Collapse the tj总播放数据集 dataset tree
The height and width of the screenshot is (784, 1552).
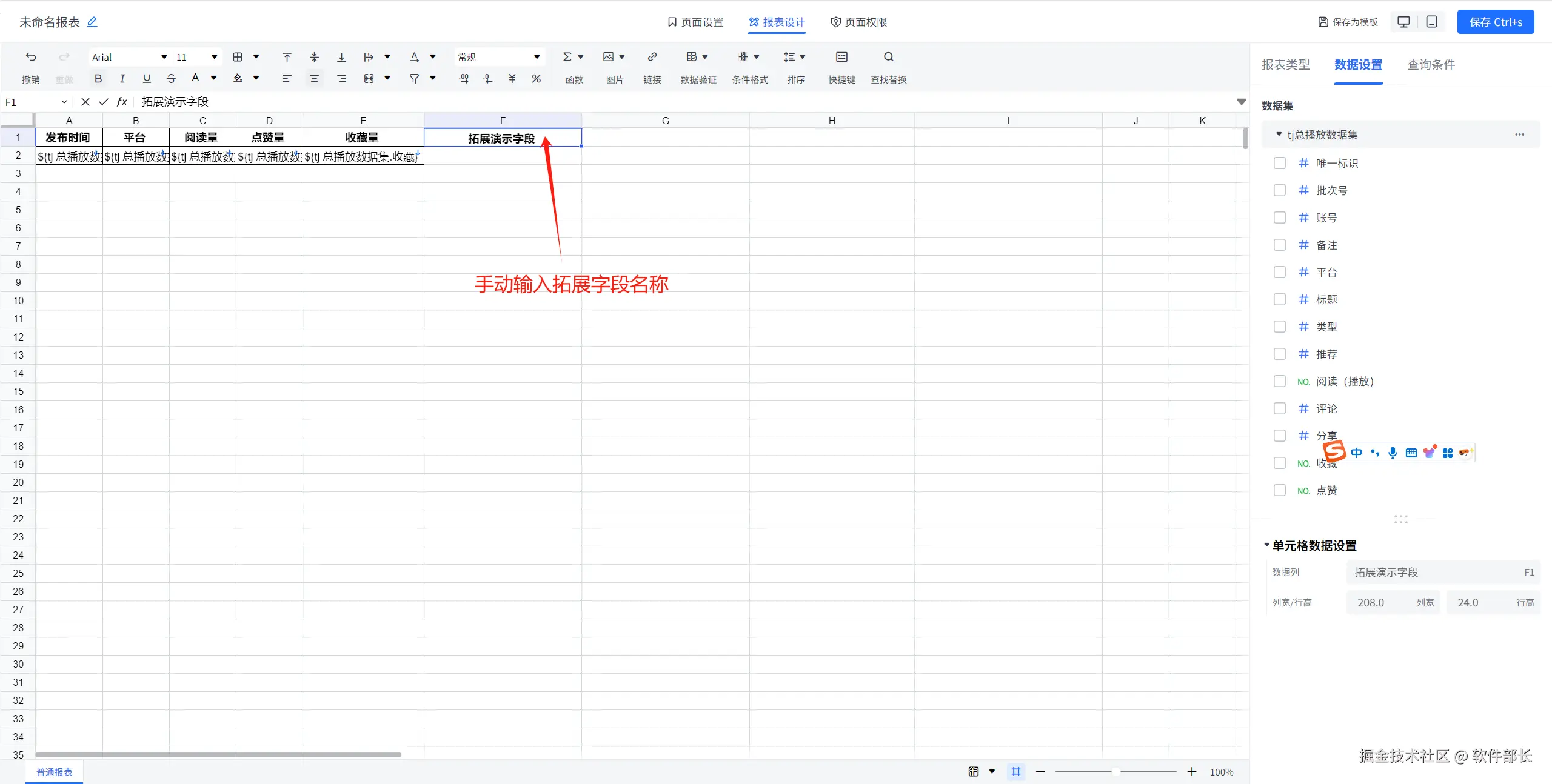[x=1279, y=135]
